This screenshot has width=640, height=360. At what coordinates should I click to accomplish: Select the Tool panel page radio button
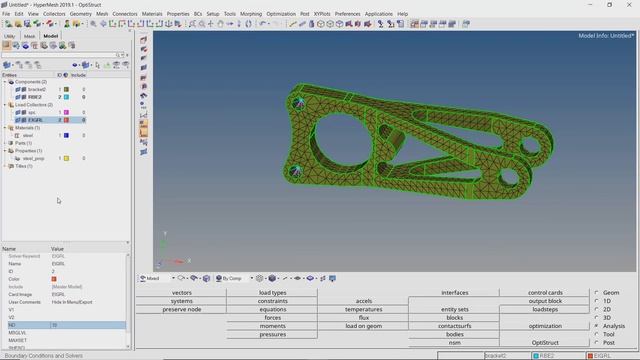pyautogui.click(x=597, y=334)
